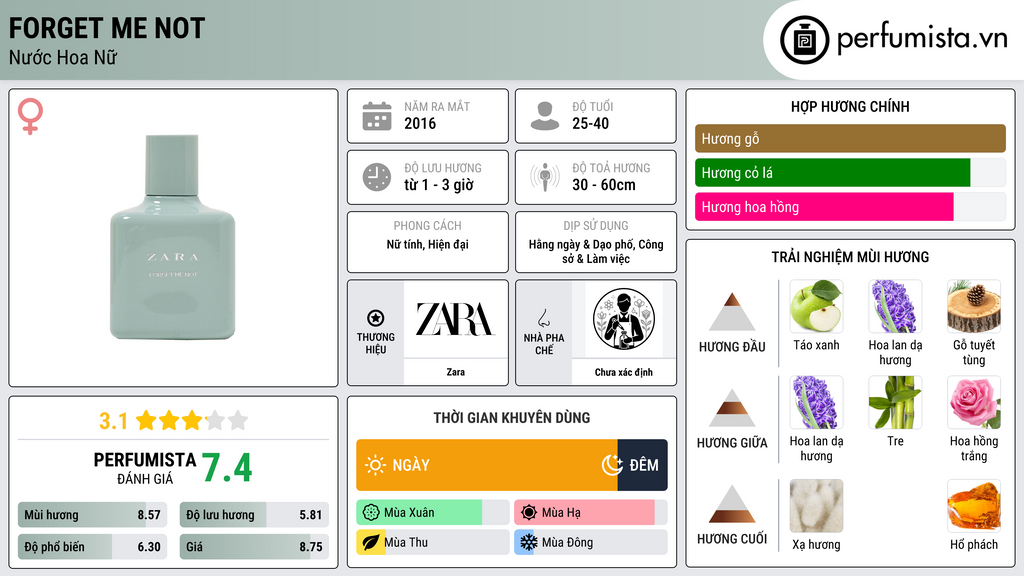The image size is (1024, 576).
Task: Click the person icon beside Độ tuổi
Action: point(545,116)
